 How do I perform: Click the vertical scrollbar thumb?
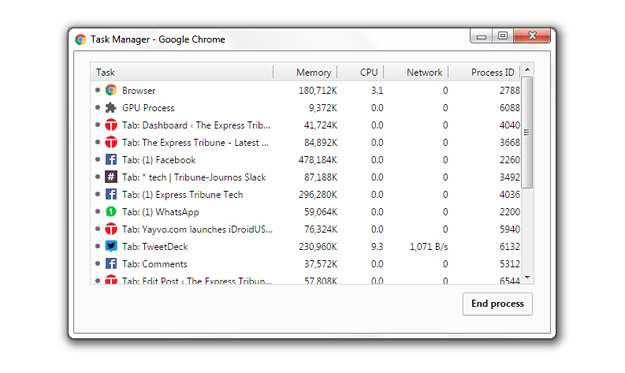point(527,132)
